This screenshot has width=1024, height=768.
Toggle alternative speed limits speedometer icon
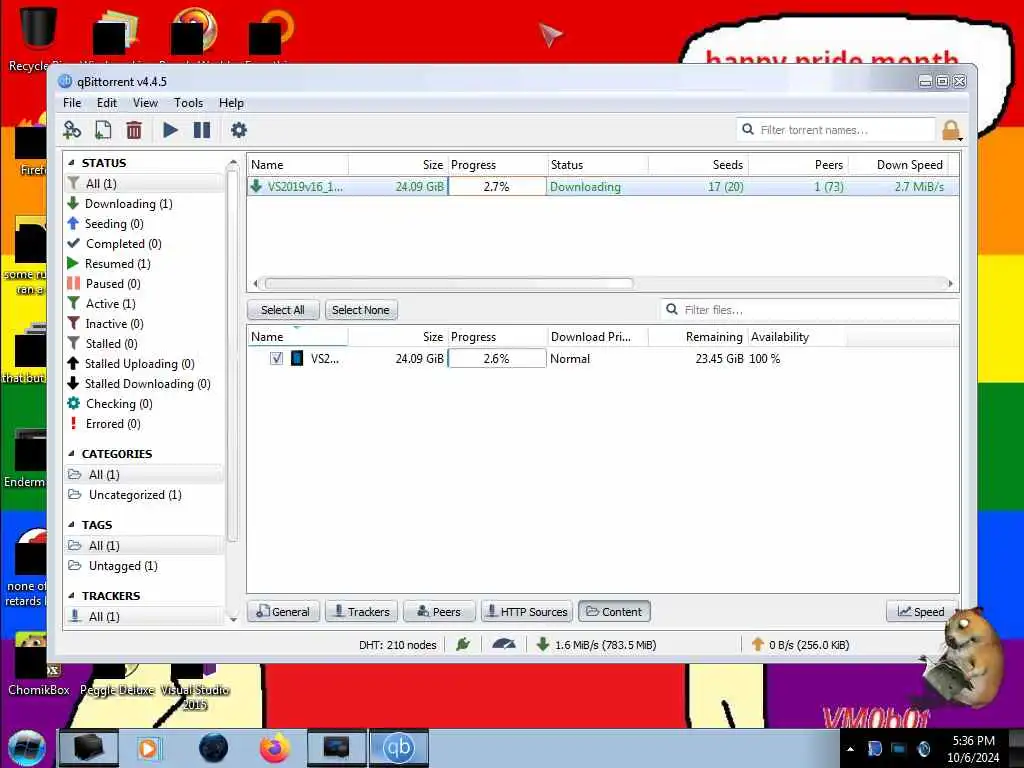[504, 645]
